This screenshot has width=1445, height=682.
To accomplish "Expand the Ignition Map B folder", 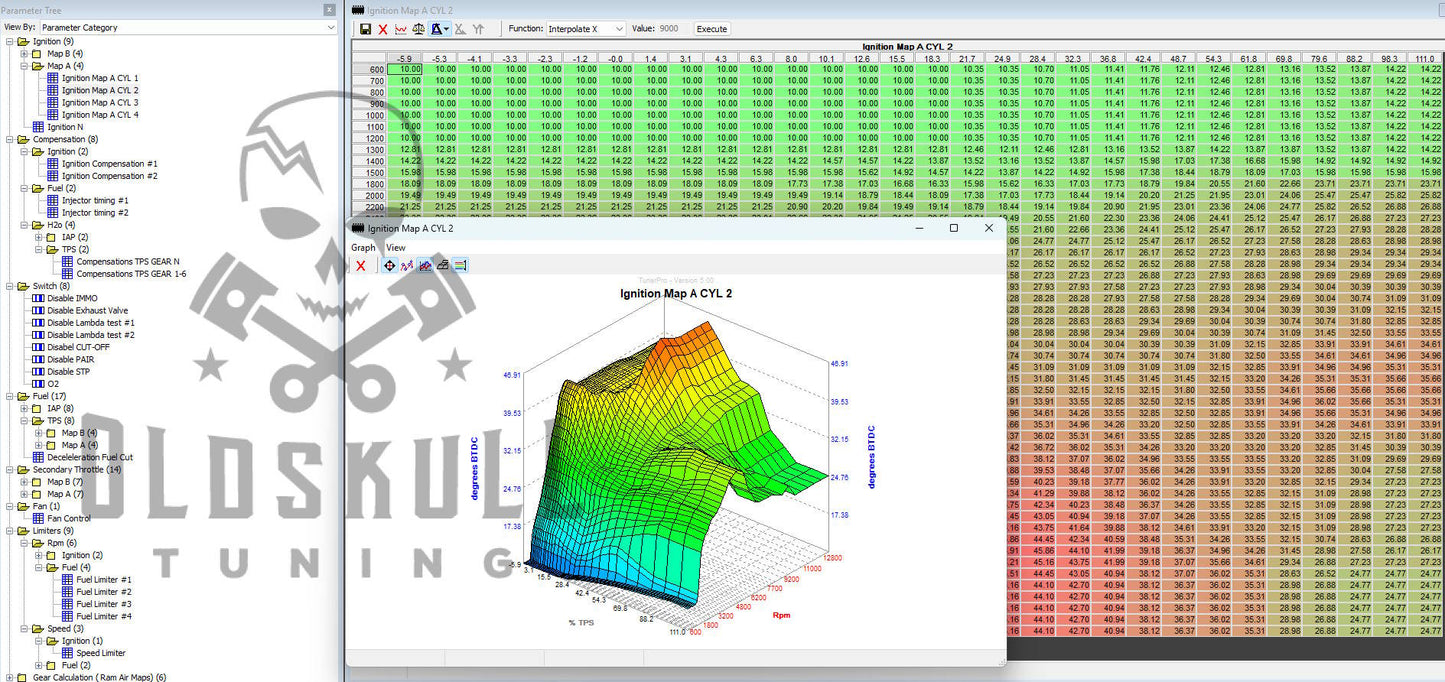I will point(24,54).
